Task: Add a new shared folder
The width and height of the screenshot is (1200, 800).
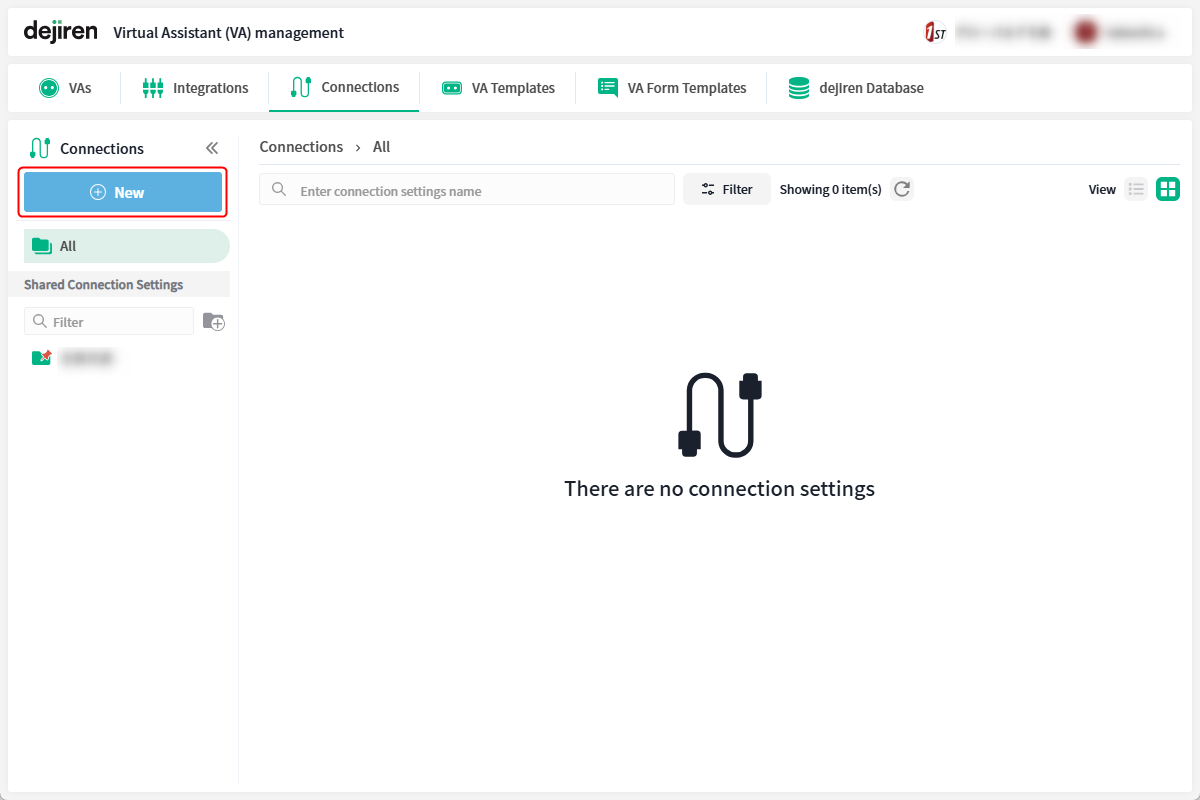Action: (x=214, y=321)
